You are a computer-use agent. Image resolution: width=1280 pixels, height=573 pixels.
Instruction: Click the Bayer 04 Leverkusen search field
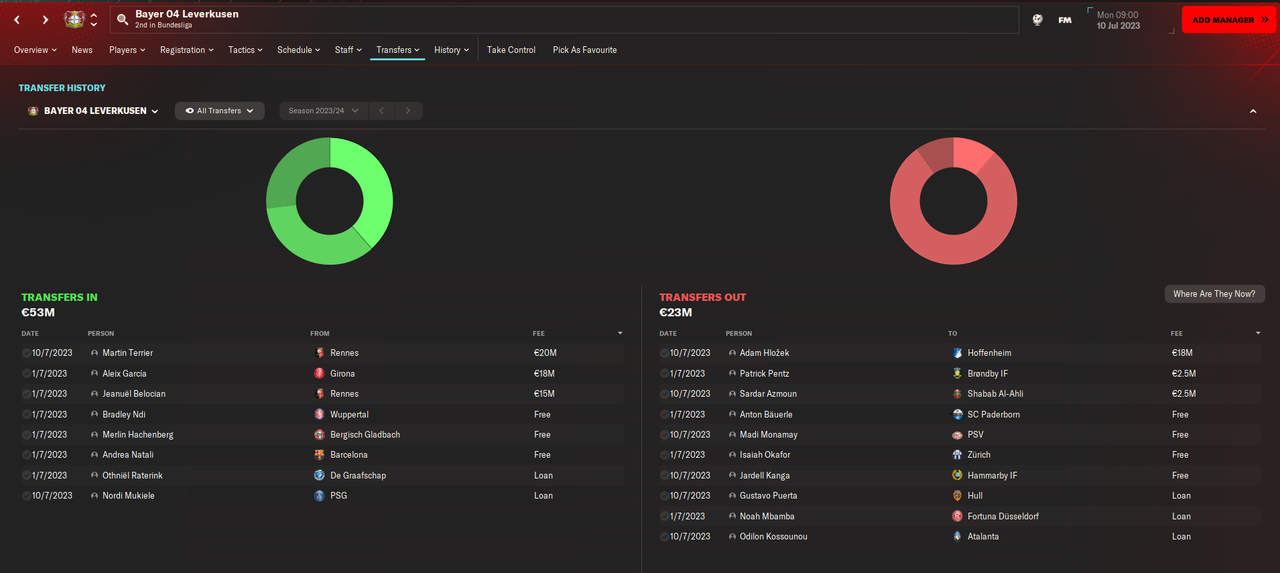[564, 20]
